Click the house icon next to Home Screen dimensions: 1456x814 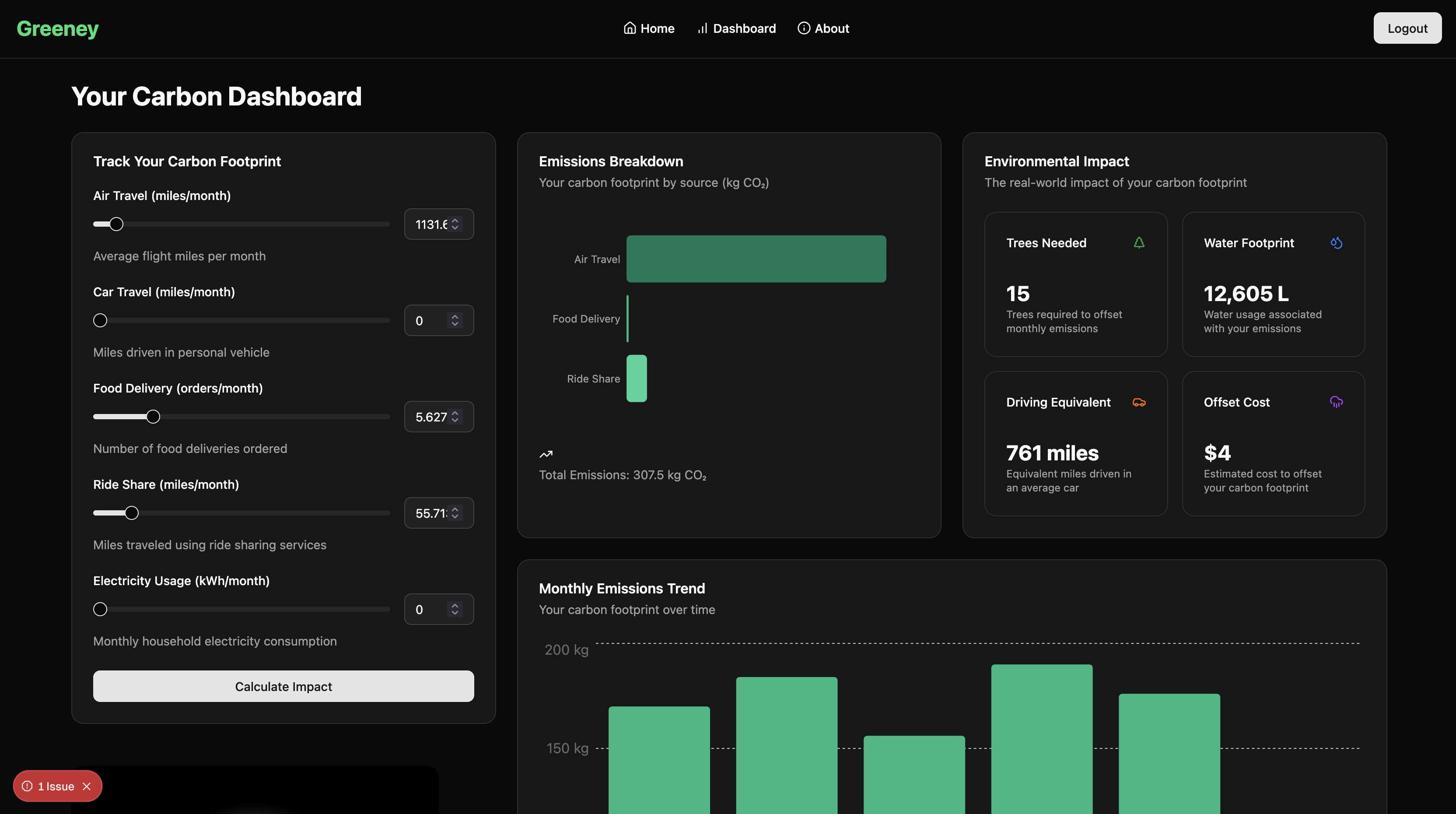[x=630, y=28]
